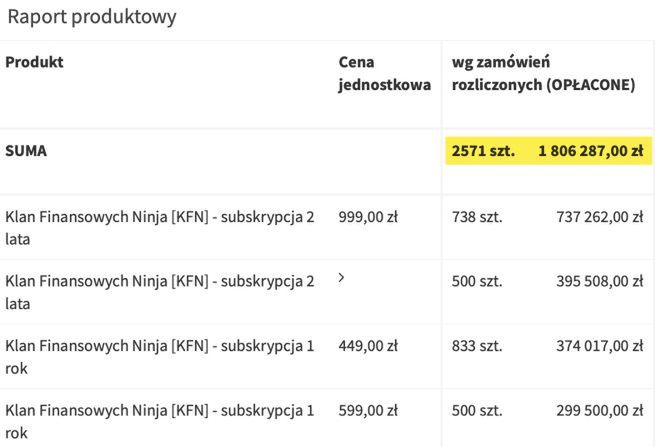Viewport: 655px width, 447px height.
Task: Click the '449,00 zł' unit price
Action: pyautogui.click(x=368, y=346)
